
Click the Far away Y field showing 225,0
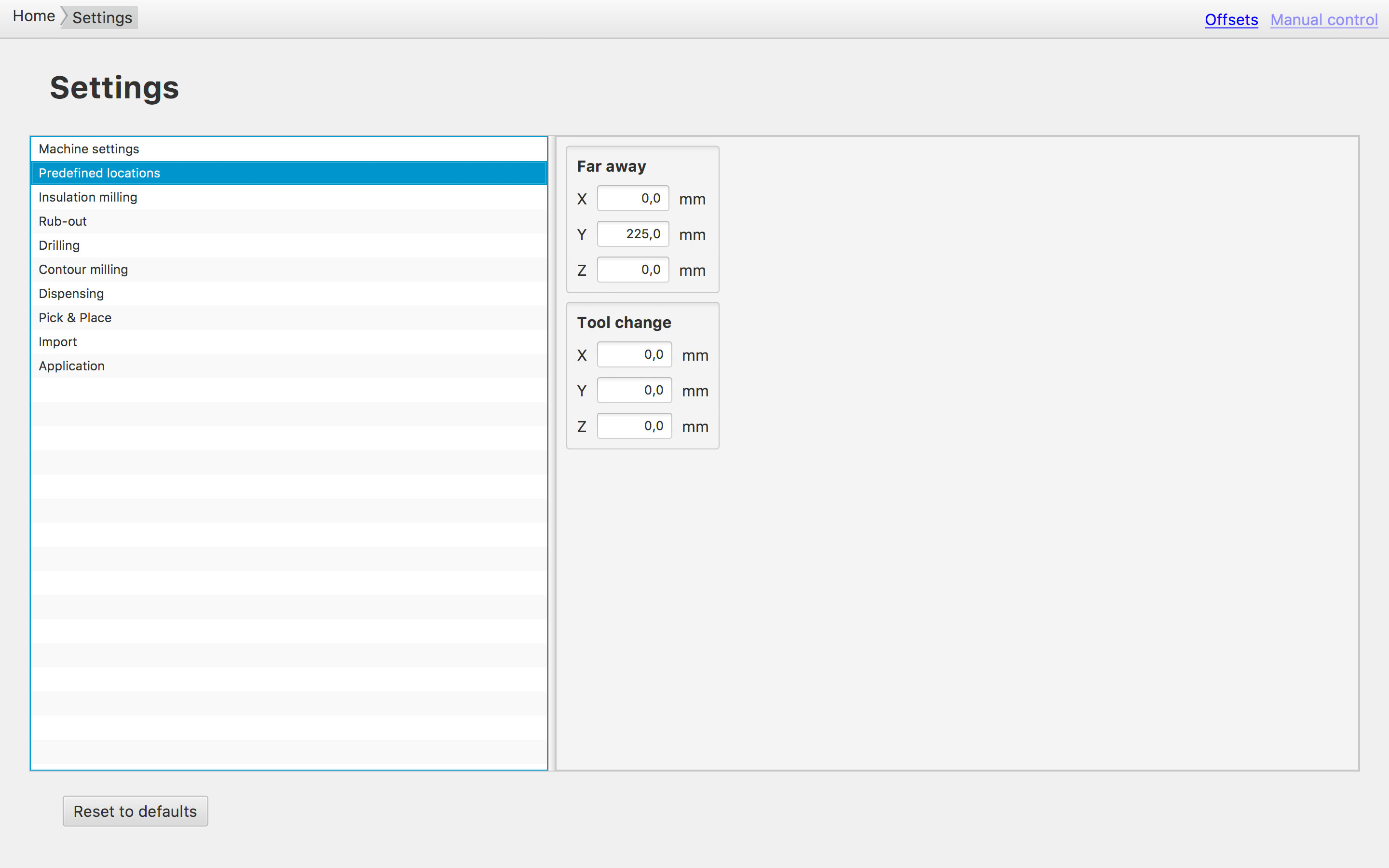(633, 234)
